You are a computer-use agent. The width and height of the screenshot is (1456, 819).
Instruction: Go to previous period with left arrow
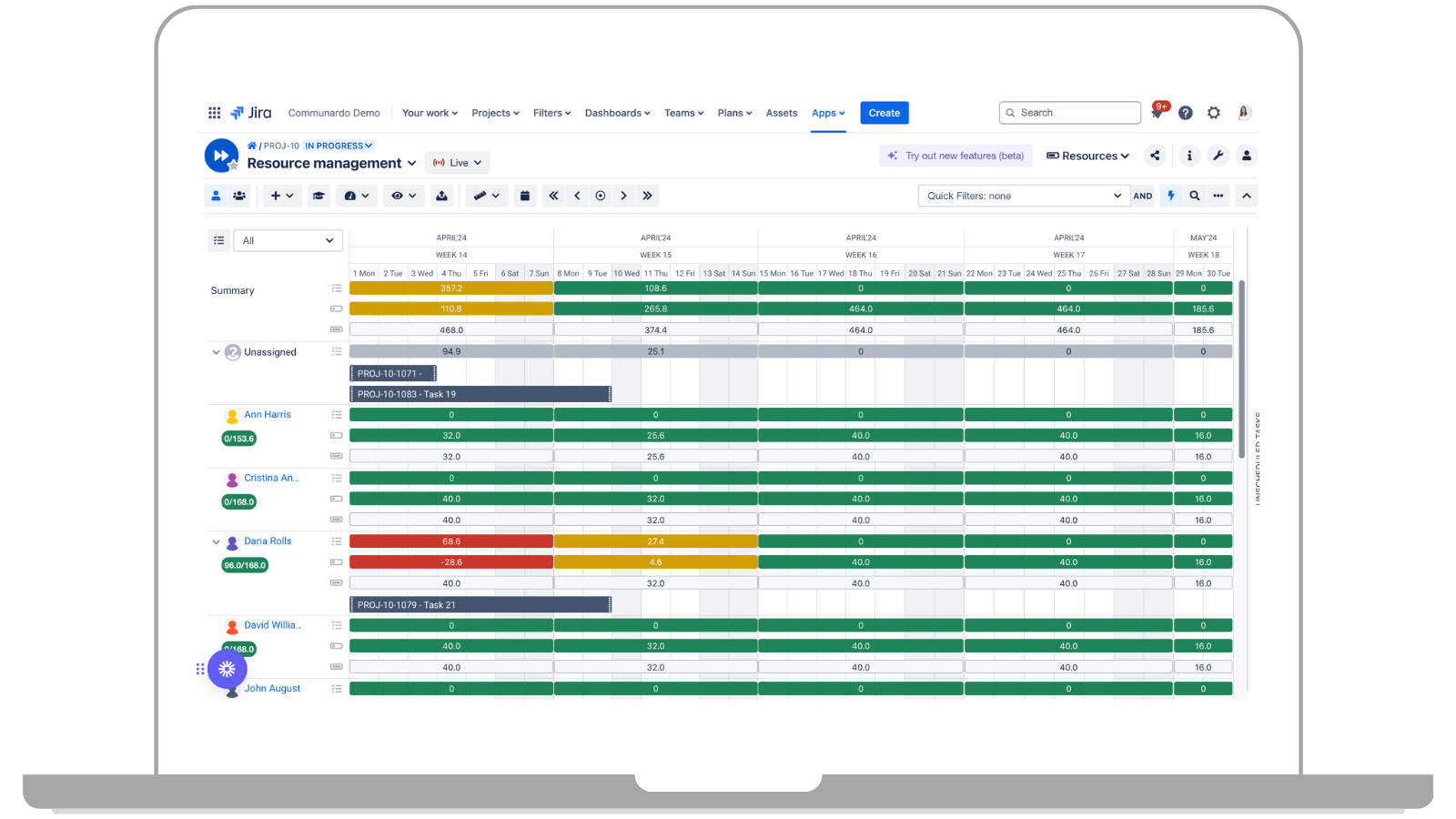[577, 196]
